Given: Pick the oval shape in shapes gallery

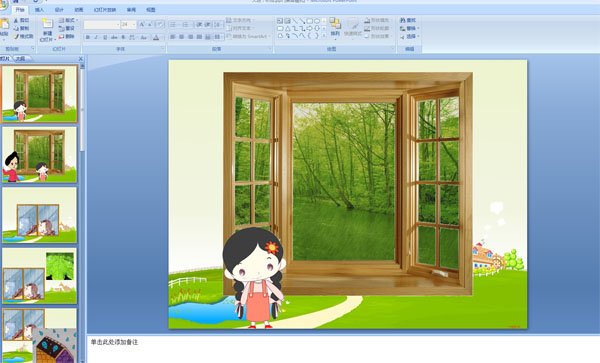Looking at the screenshot, I should (x=317, y=21).
